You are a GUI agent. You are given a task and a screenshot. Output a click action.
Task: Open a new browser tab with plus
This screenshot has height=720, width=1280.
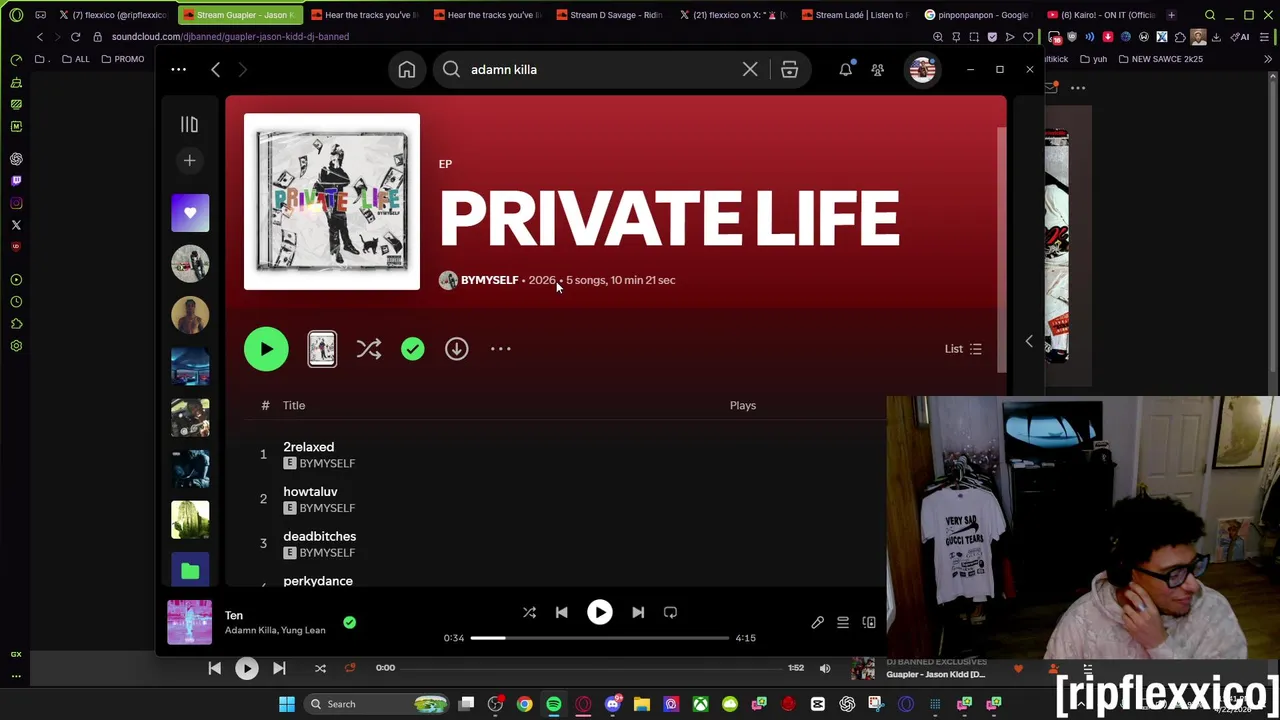click(1171, 15)
